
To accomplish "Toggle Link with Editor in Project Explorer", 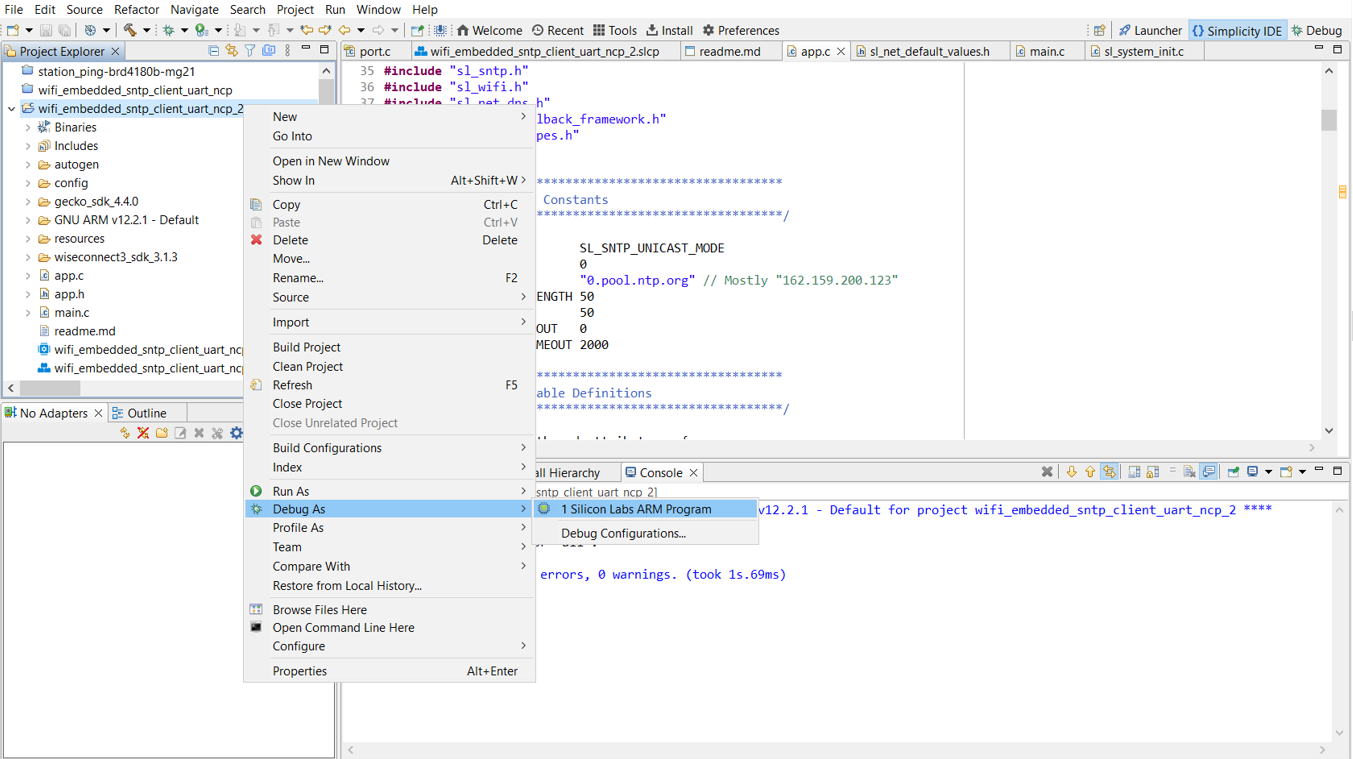I will click(232, 50).
